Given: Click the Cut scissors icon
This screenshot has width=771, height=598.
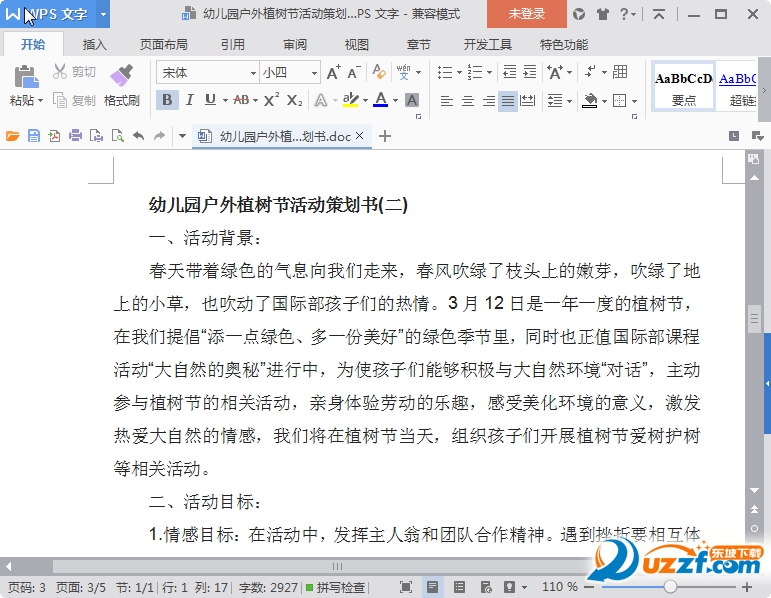Looking at the screenshot, I should point(59,71).
